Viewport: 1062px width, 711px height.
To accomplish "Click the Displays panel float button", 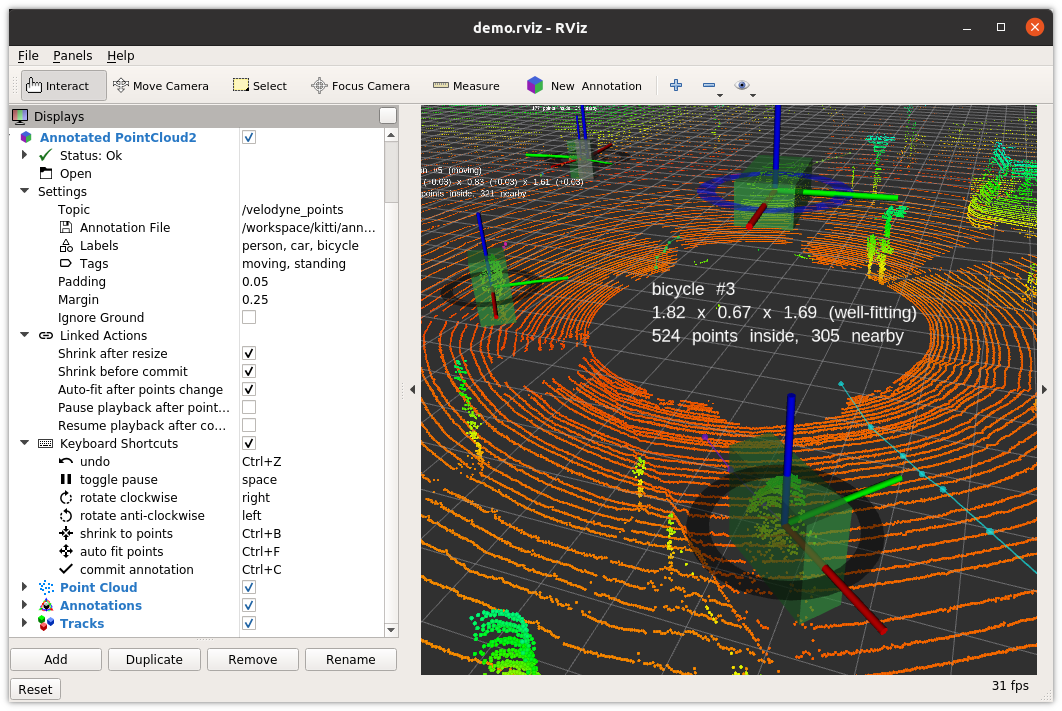I will click(388, 116).
